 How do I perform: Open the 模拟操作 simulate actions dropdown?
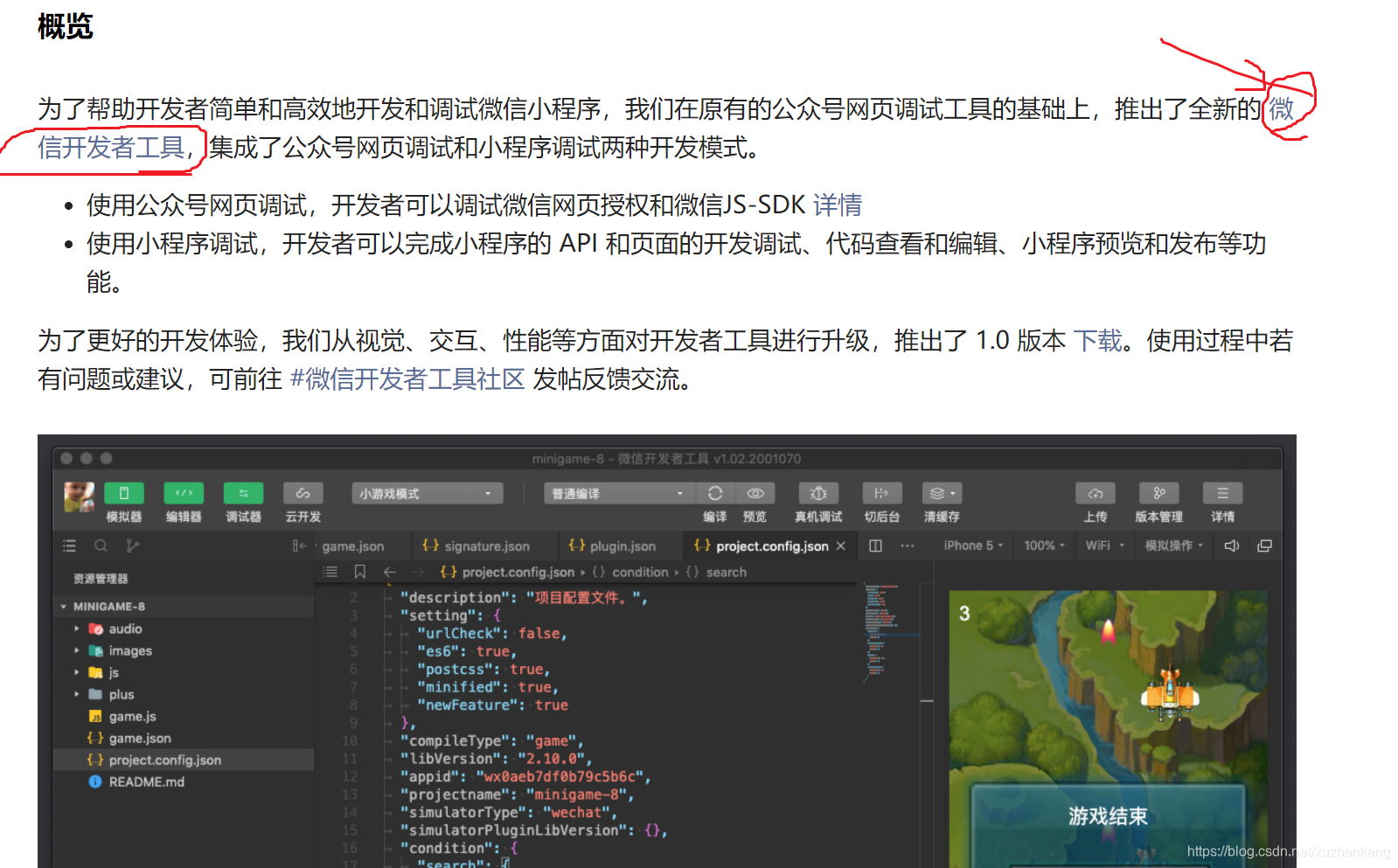click(1175, 545)
